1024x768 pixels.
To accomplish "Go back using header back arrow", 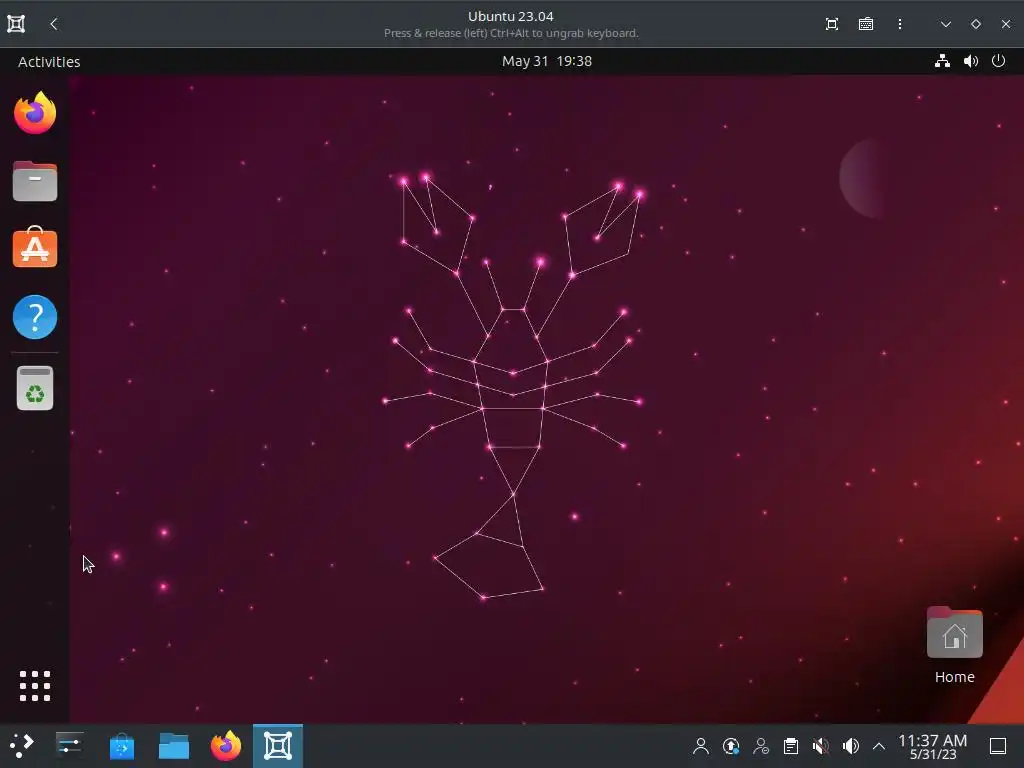I will point(54,24).
